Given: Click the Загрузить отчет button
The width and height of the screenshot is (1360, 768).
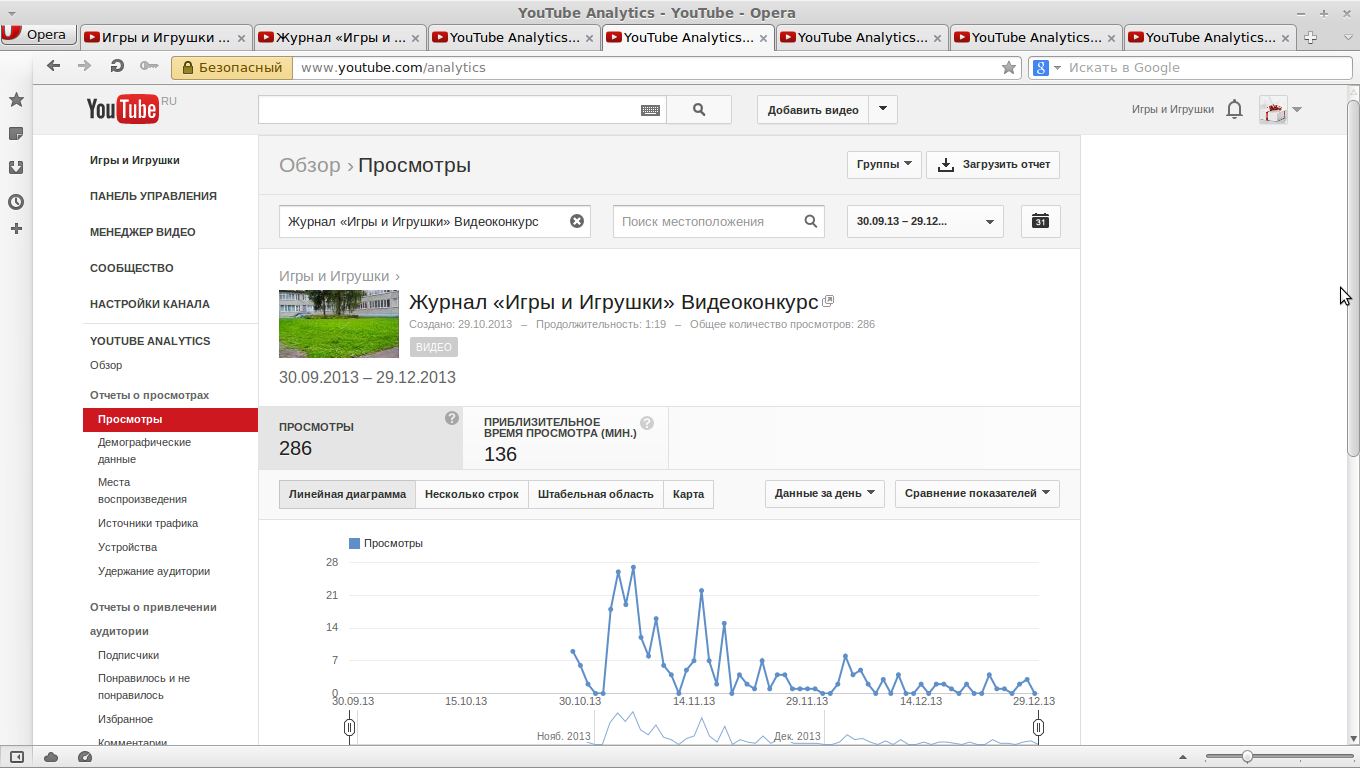Looking at the screenshot, I should pyautogui.click(x=993, y=164).
